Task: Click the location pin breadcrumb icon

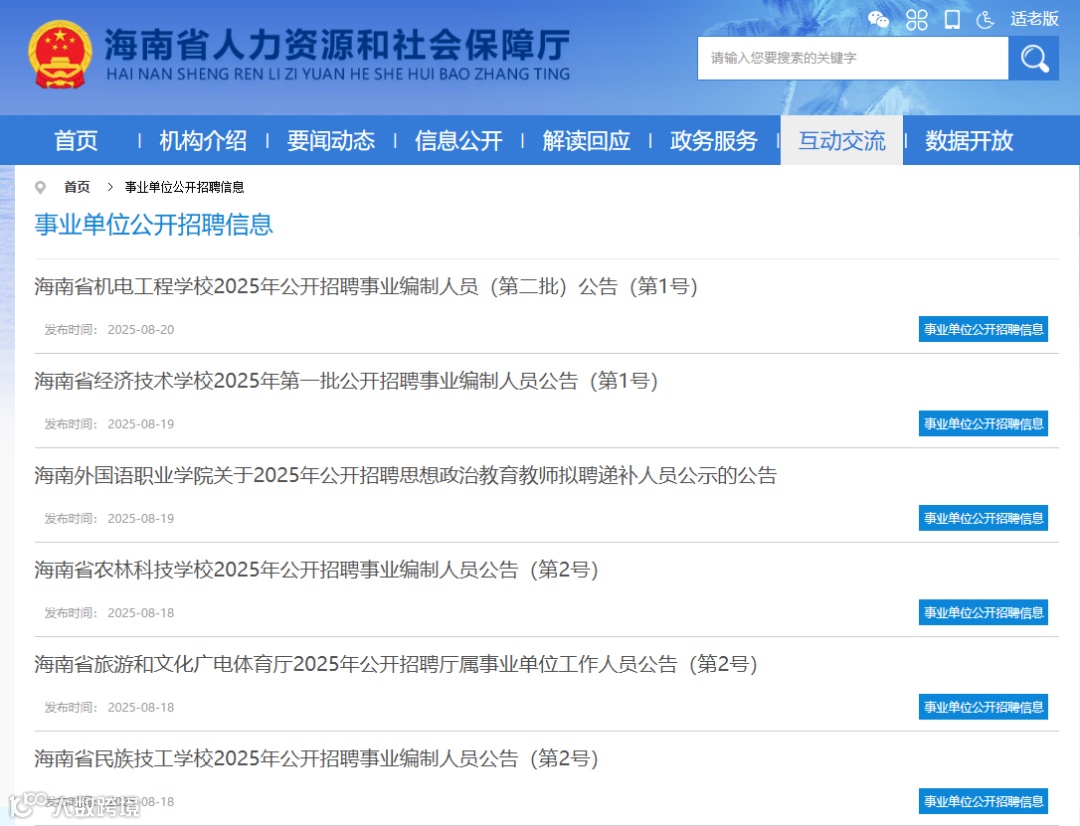Action: (x=40, y=187)
